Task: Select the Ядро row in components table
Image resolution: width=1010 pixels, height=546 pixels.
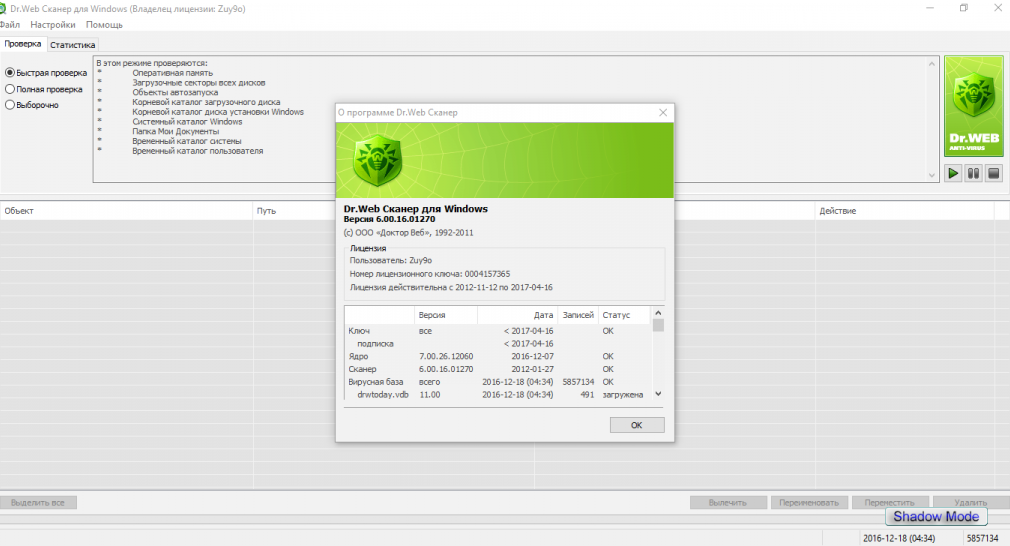Action: coord(498,356)
